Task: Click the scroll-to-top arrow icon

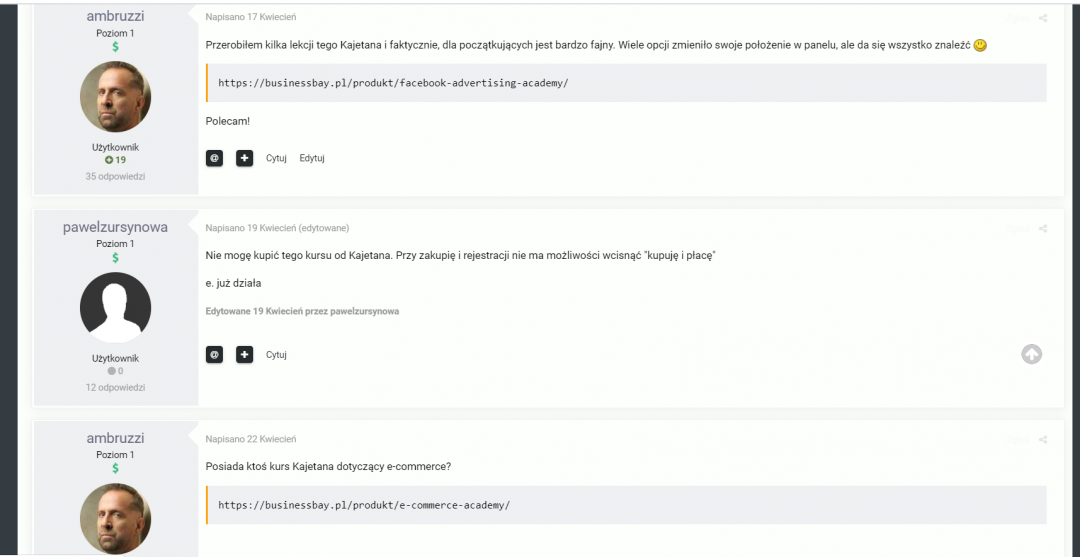Action: [1031, 354]
